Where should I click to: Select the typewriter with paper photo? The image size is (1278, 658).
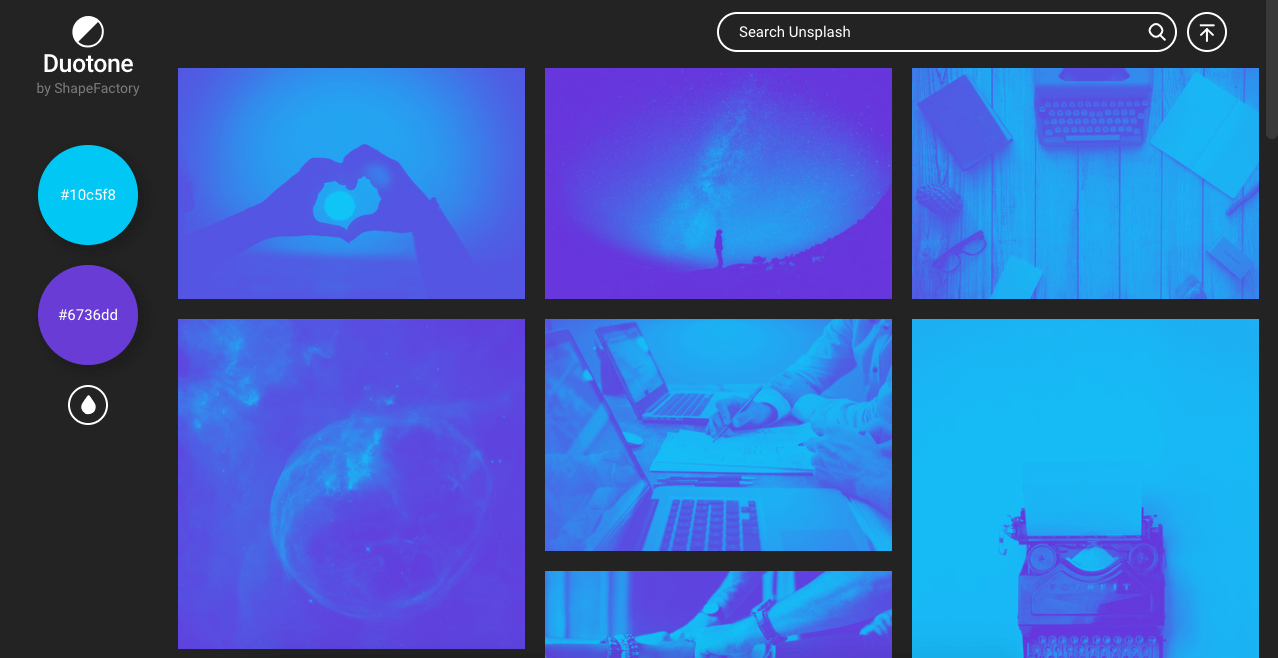click(1085, 488)
